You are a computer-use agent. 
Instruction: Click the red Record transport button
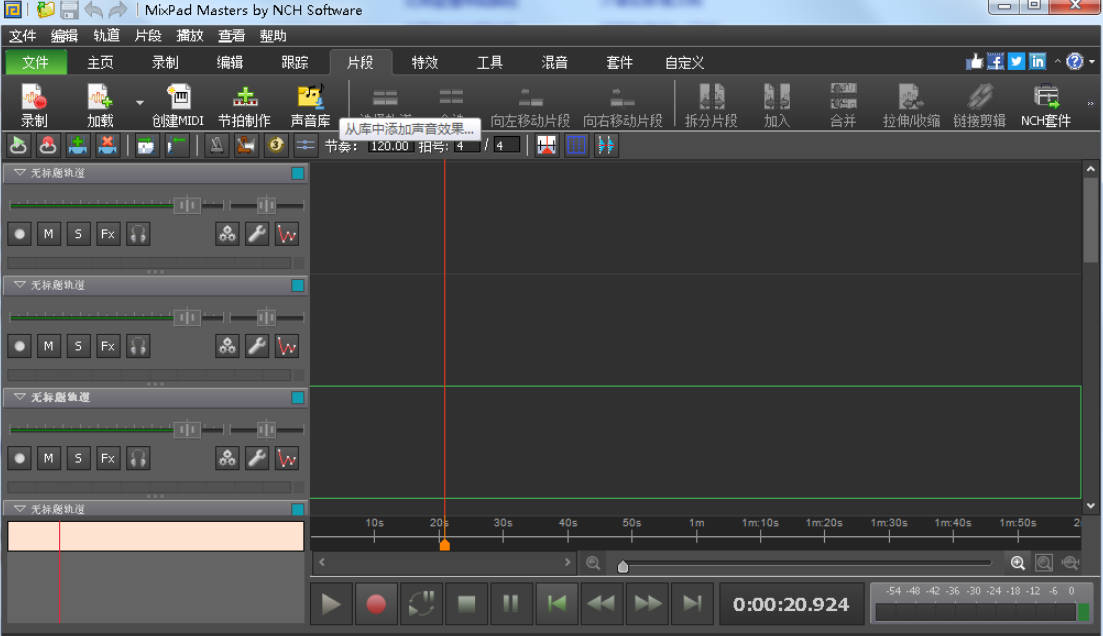(x=376, y=604)
